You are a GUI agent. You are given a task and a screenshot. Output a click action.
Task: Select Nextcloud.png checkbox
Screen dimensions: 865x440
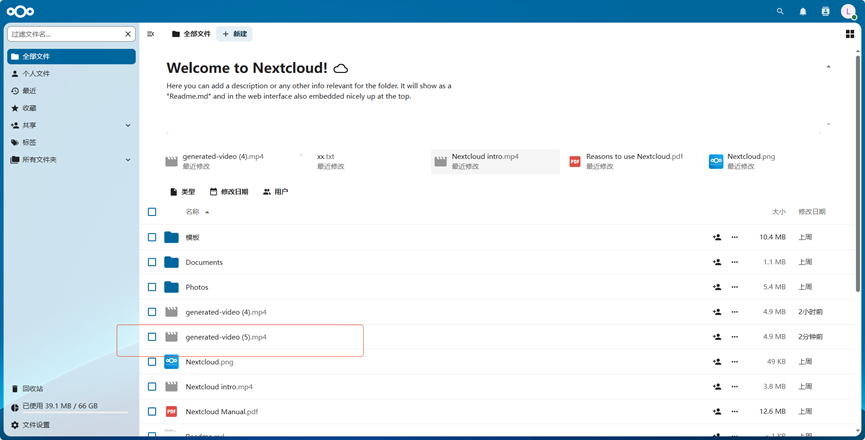(152, 362)
